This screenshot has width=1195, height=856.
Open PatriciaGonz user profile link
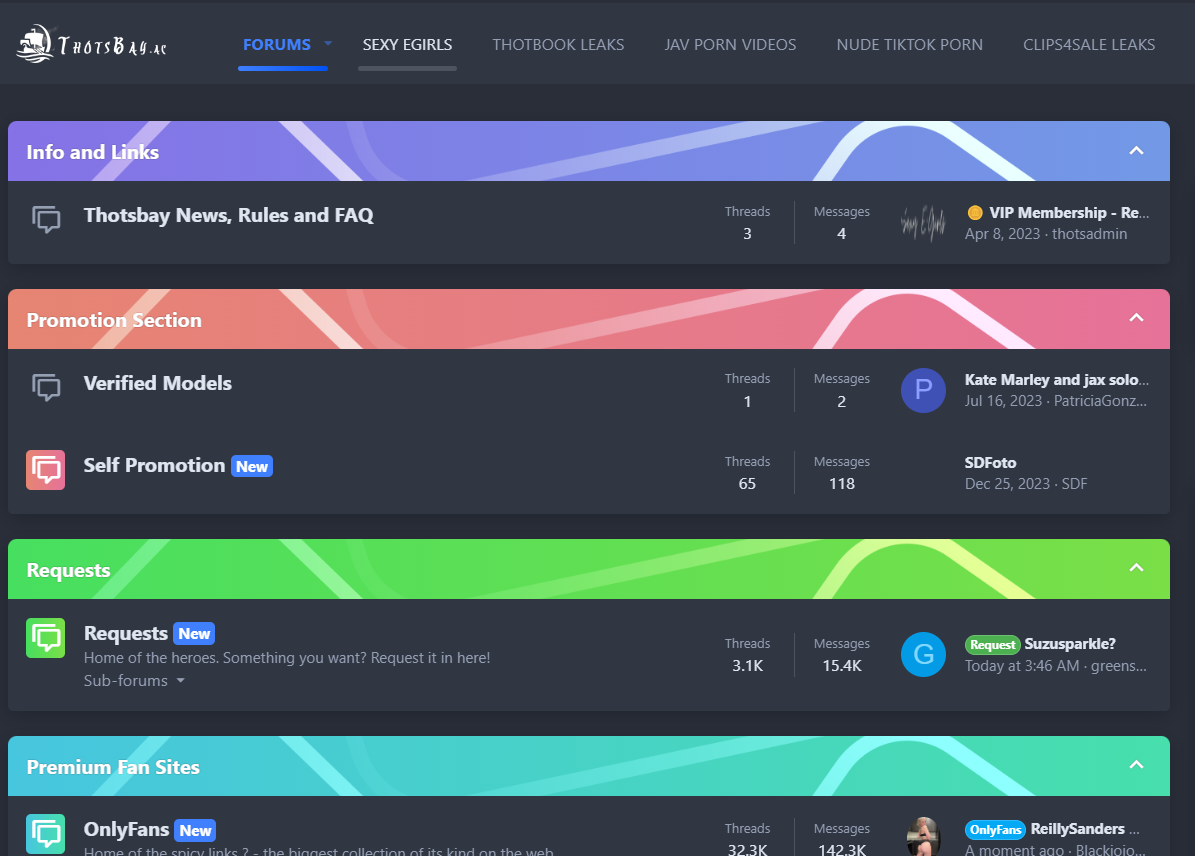(1100, 401)
